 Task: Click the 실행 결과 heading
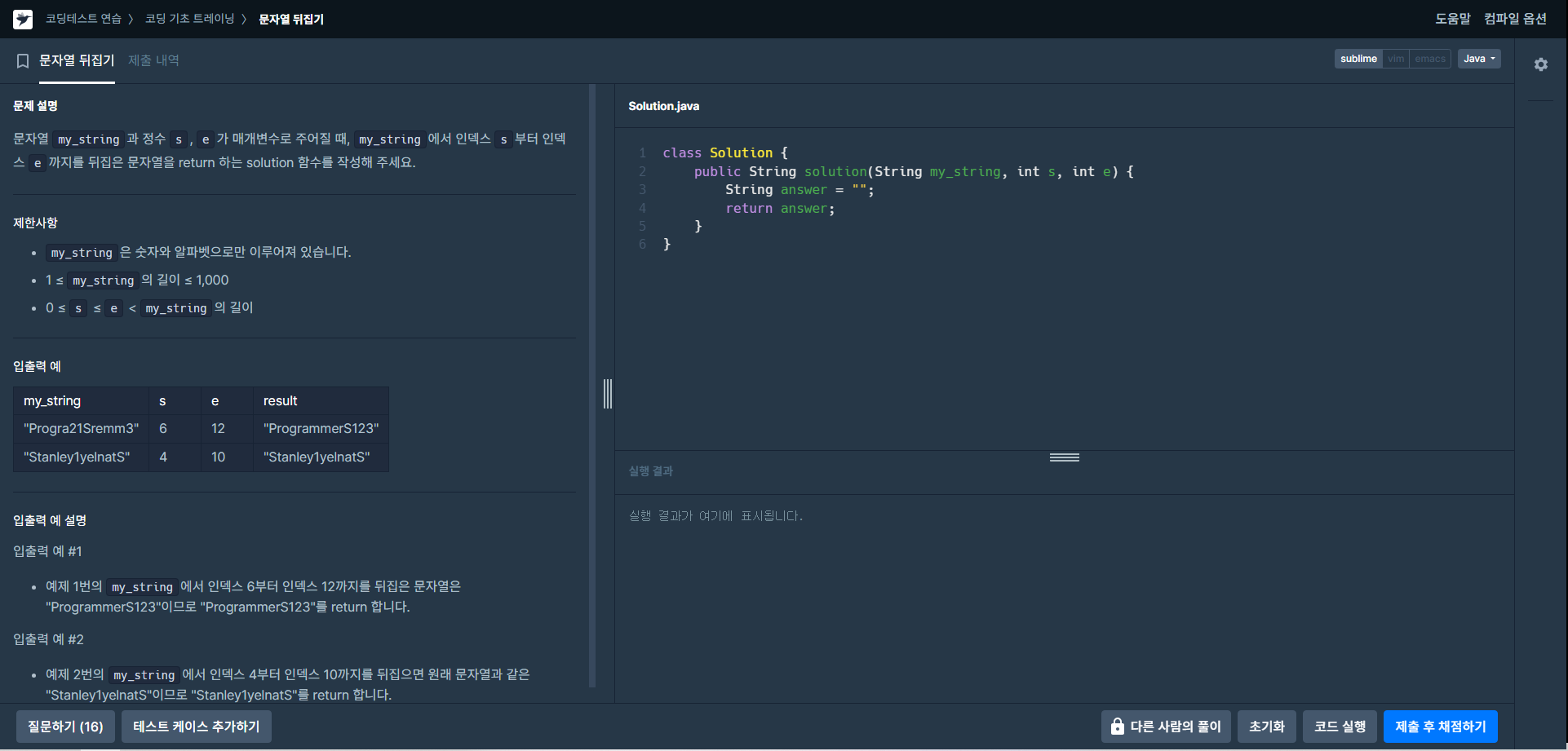tap(650, 471)
